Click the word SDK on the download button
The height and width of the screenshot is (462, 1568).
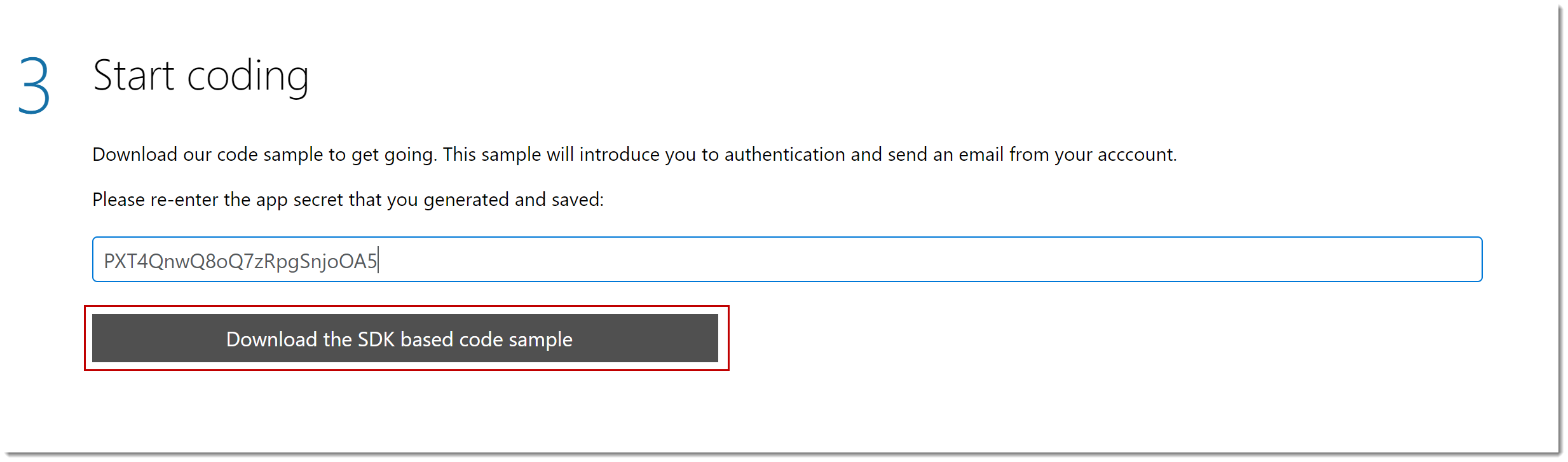[376, 339]
